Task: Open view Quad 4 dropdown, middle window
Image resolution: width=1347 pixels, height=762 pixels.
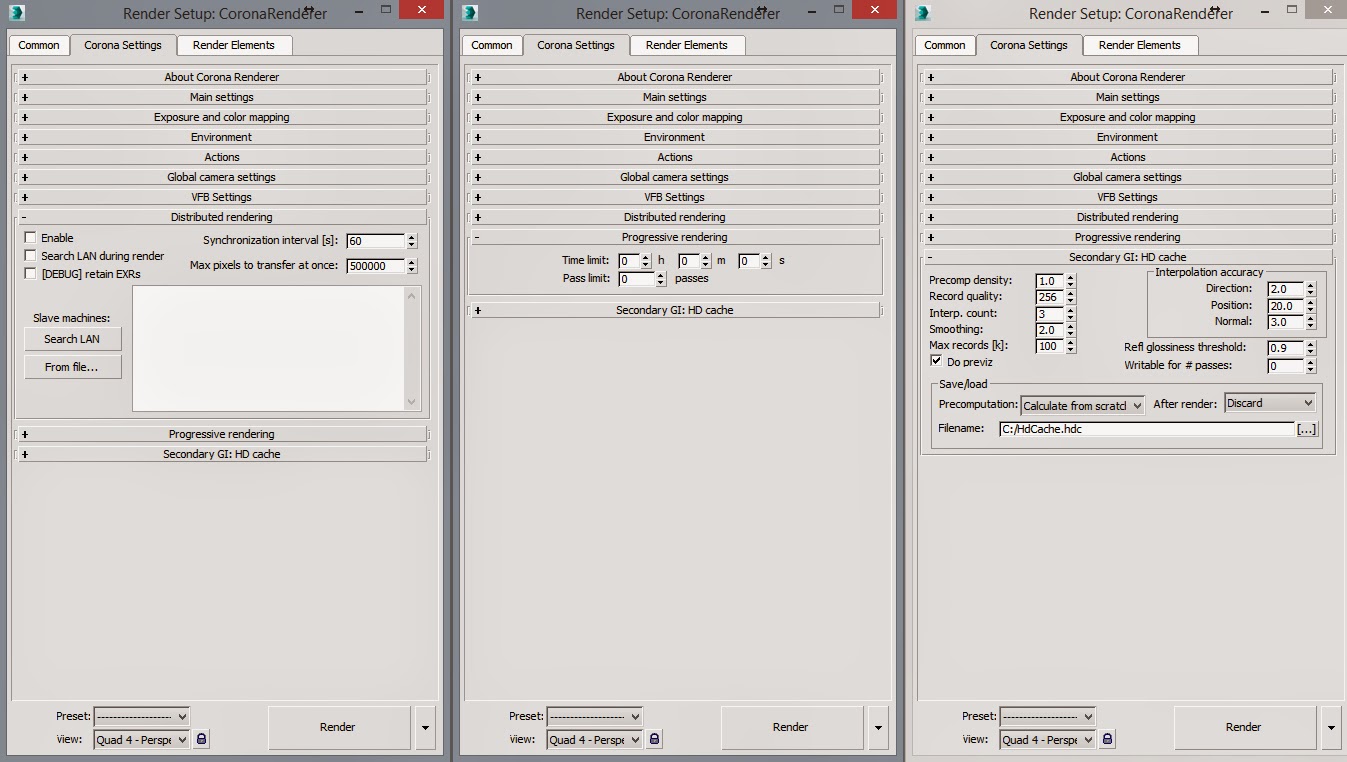Action: [594, 740]
